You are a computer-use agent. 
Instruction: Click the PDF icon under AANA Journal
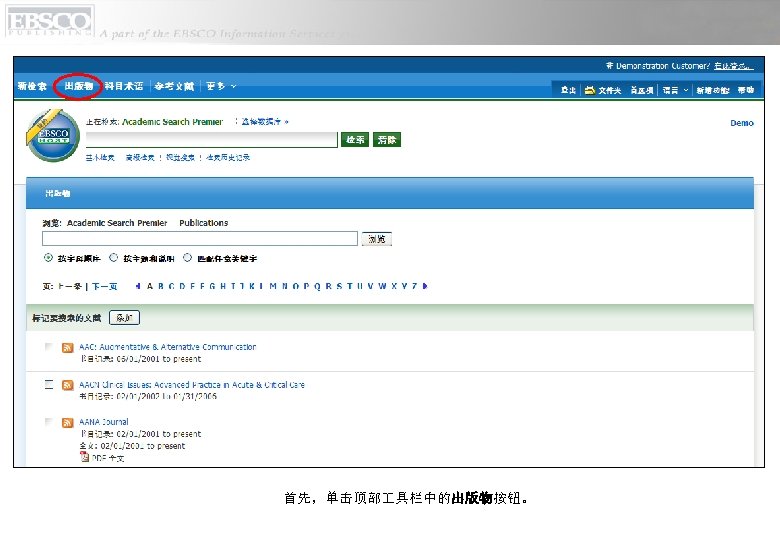coord(84,457)
